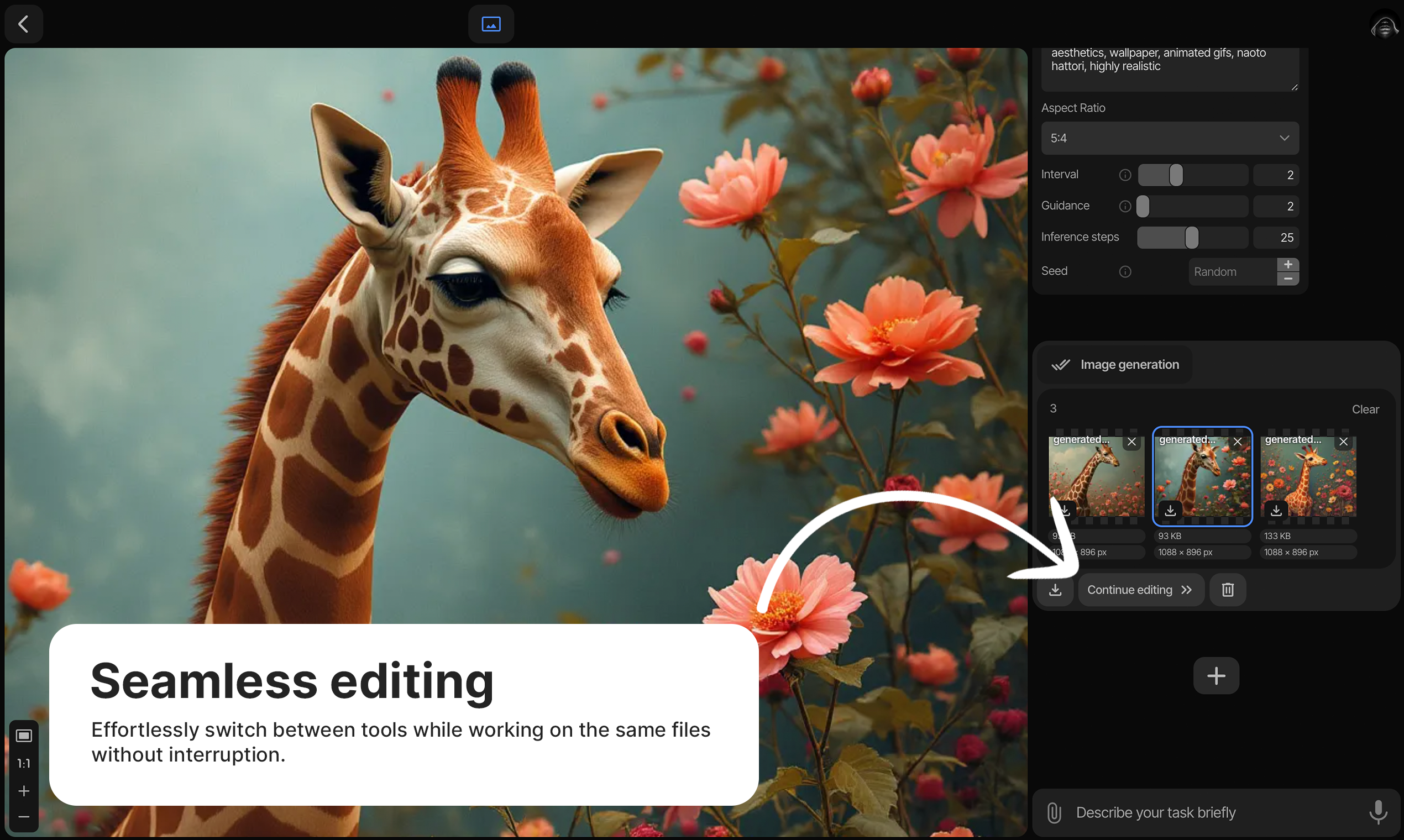Download the 133 KB generated image
Viewport: 1404px width, 840px height.
[x=1276, y=510]
